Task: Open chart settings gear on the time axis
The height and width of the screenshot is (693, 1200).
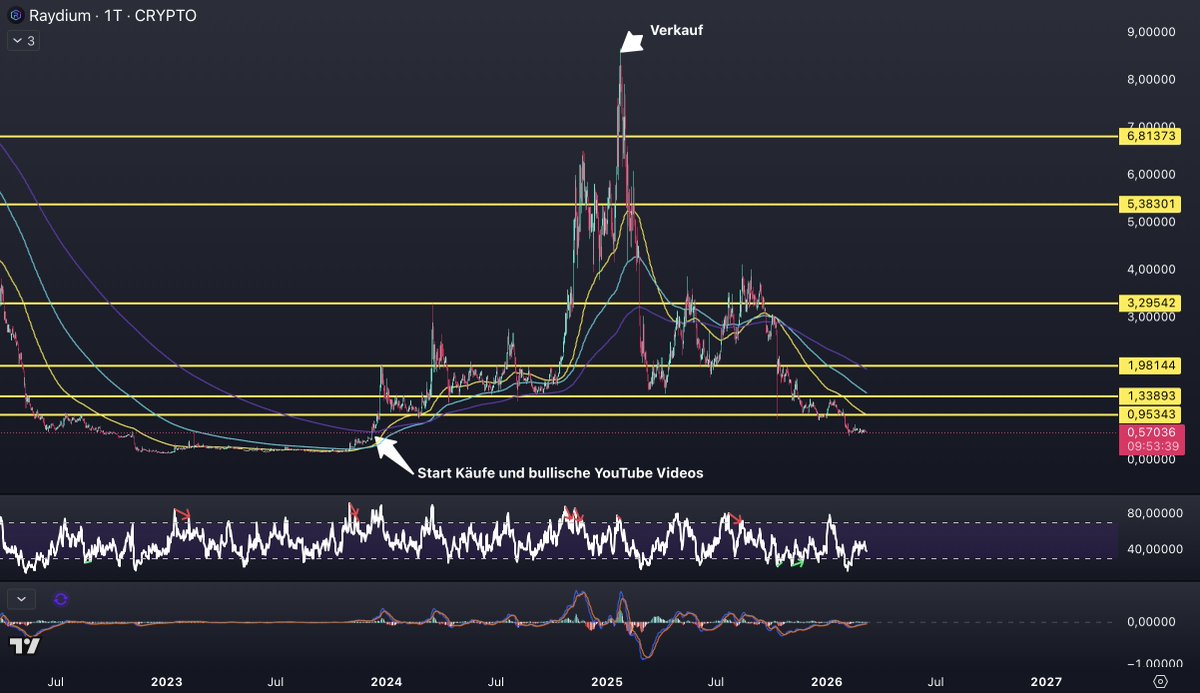Action: [x=1159, y=681]
